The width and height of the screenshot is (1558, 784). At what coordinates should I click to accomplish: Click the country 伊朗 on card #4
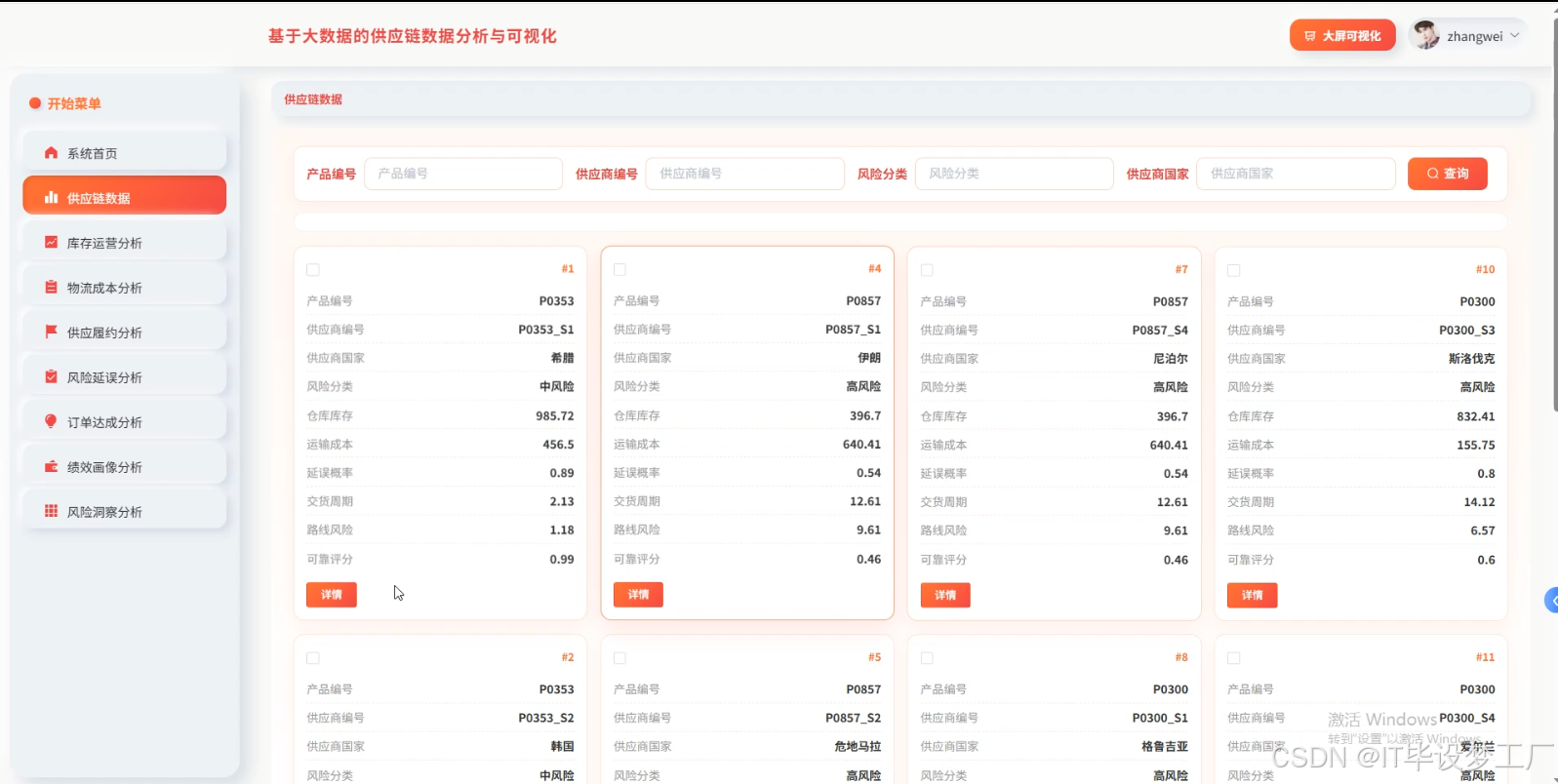coord(869,358)
